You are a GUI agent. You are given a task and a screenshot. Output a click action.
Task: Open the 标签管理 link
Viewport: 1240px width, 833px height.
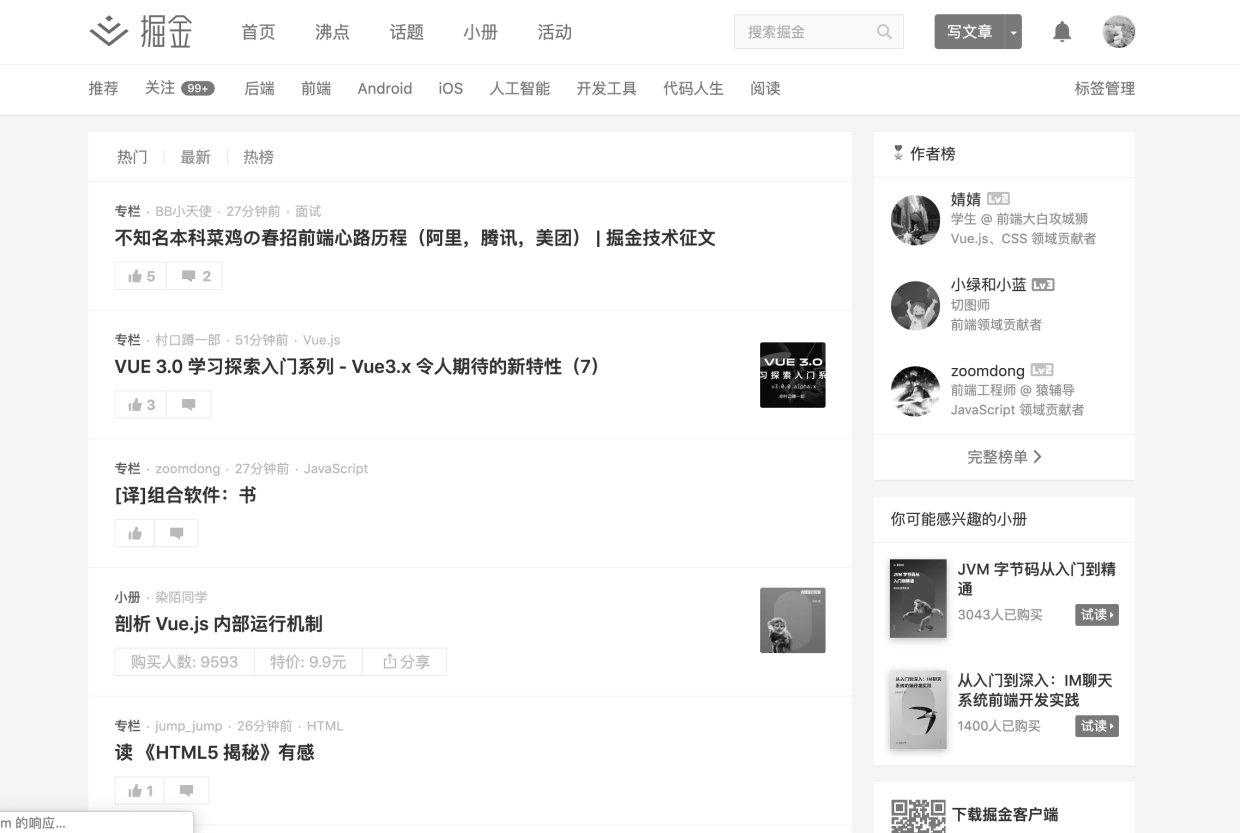(1105, 88)
